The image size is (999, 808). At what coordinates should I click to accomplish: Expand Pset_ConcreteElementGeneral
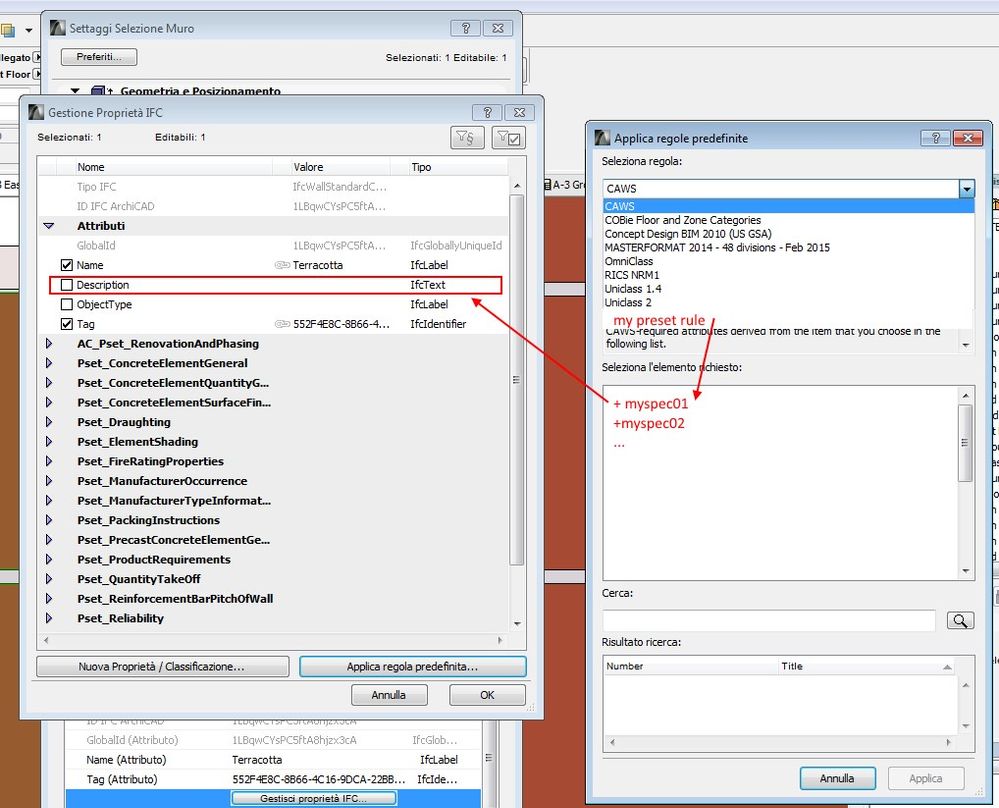tap(49, 363)
